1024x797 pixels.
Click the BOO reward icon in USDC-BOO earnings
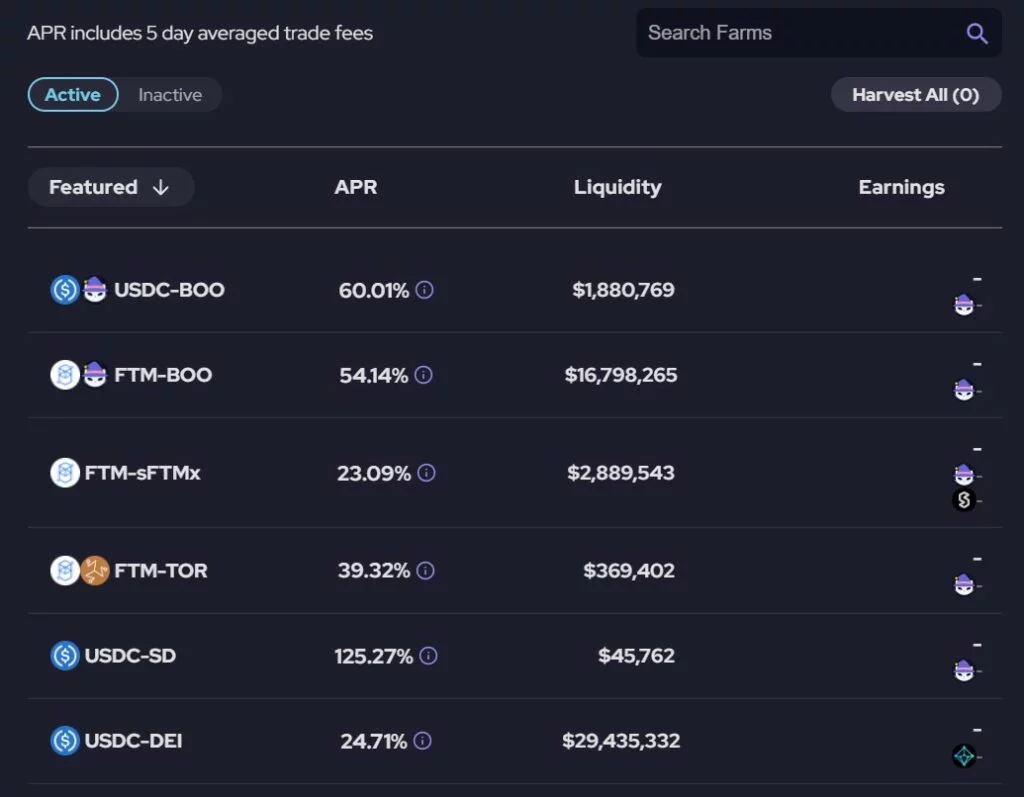tap(964, 305)
